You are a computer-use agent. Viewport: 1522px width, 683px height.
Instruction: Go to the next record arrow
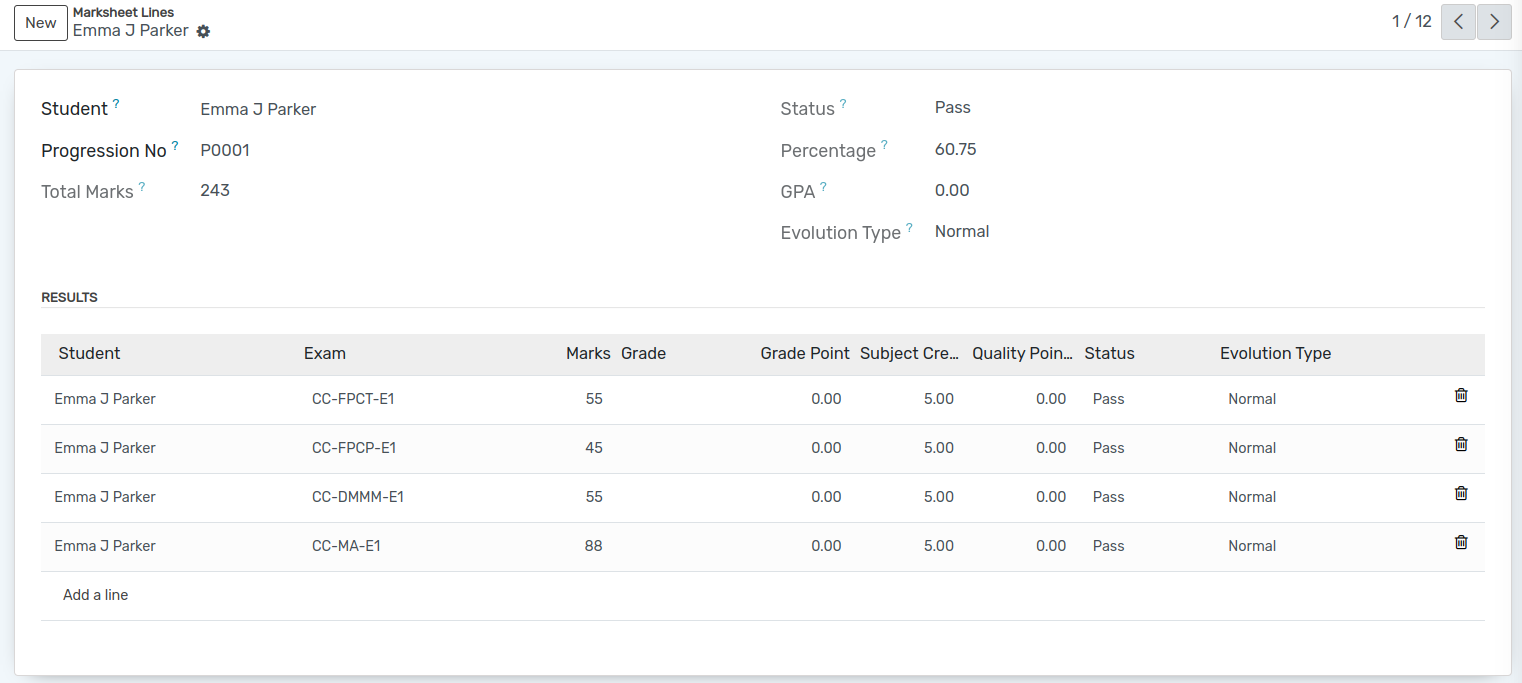click(1494, 22)
